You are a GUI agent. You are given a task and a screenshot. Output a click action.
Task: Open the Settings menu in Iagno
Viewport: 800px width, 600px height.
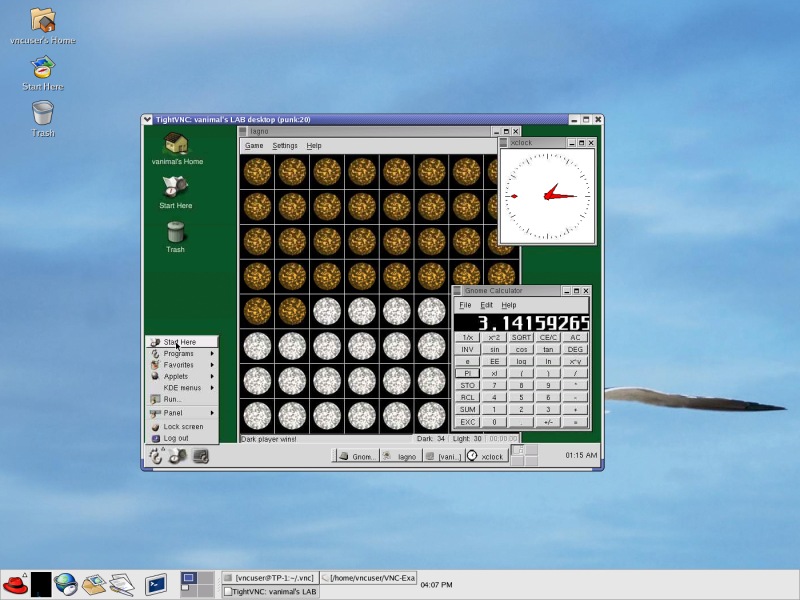[285, 145]
